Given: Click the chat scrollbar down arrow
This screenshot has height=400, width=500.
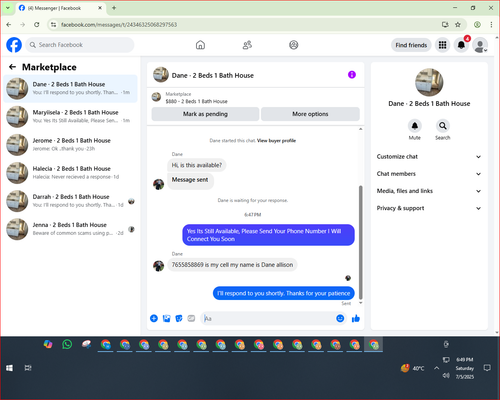Looking at the screenshot, I should 360,303.
